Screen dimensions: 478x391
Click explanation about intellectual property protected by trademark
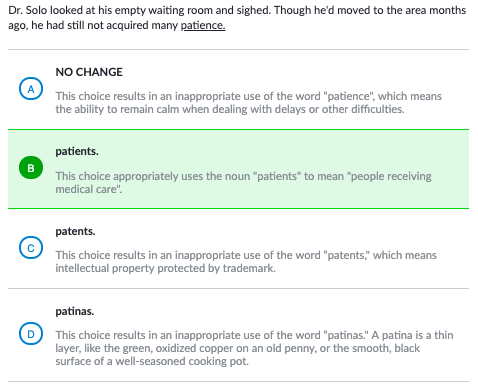point(246,262)
